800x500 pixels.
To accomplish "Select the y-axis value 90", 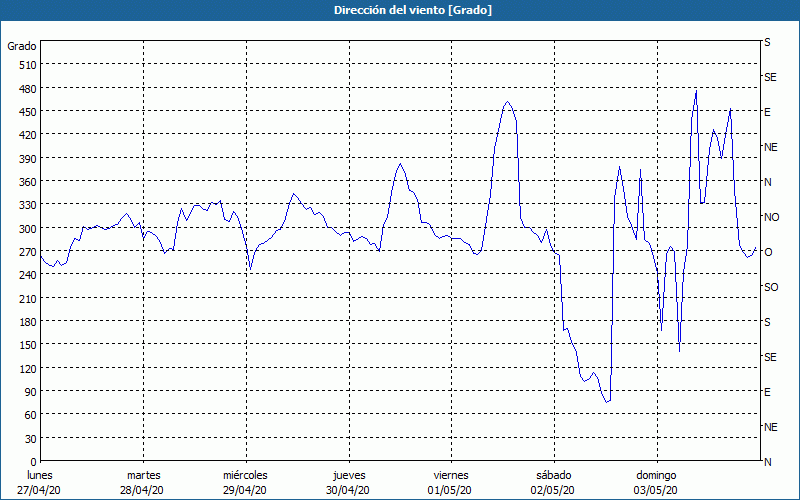I will coord(31,392).
